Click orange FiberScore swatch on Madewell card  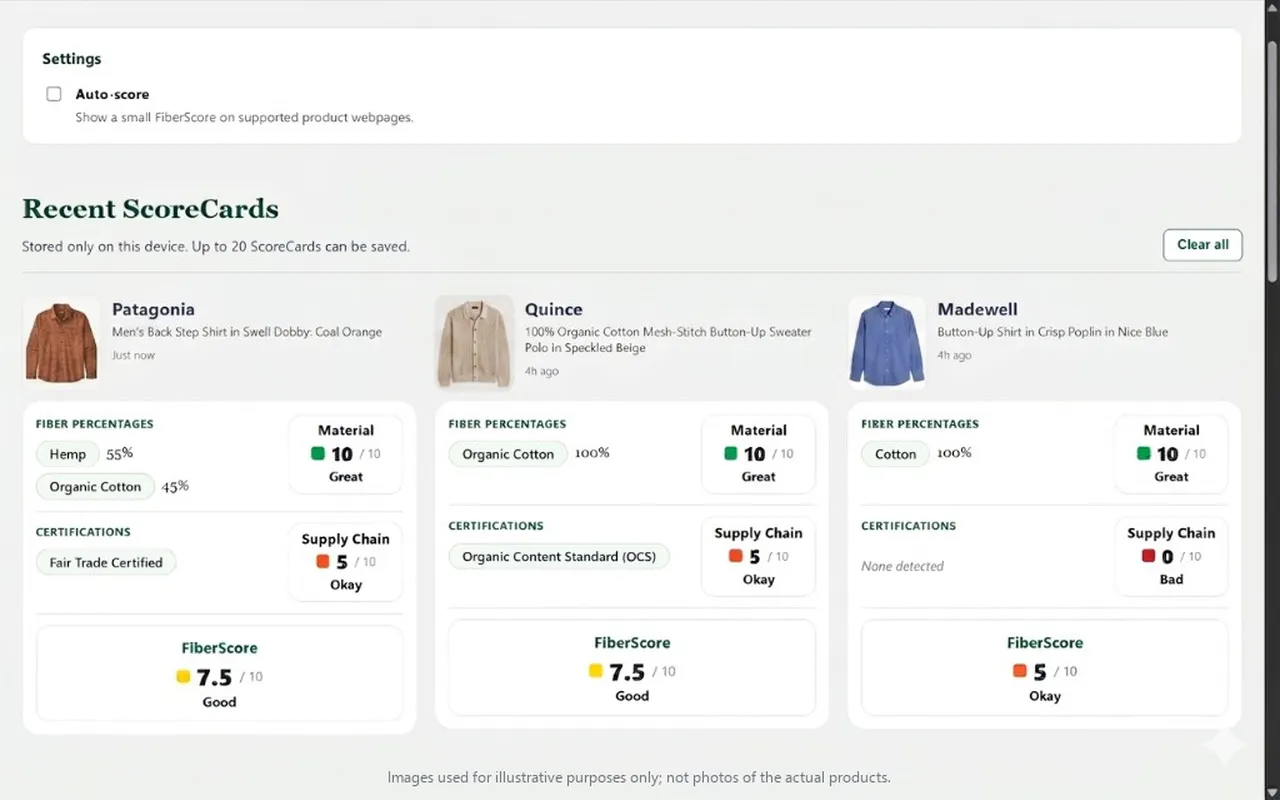[1019, 671]
